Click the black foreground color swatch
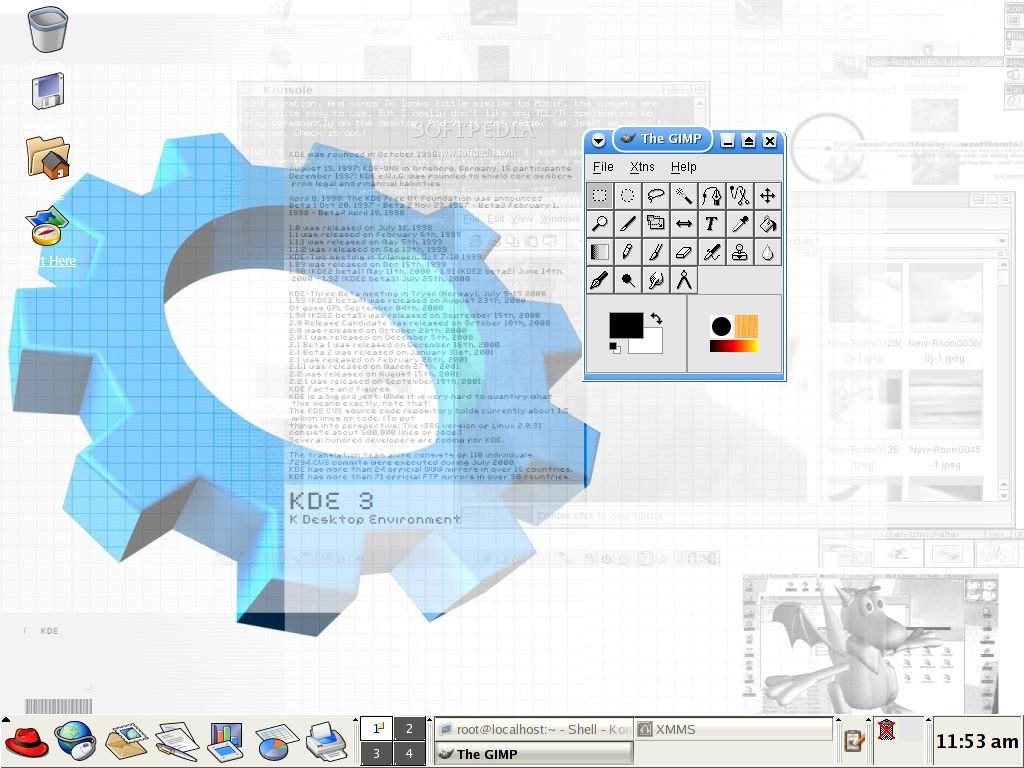1024x768 pixels. 626,325
